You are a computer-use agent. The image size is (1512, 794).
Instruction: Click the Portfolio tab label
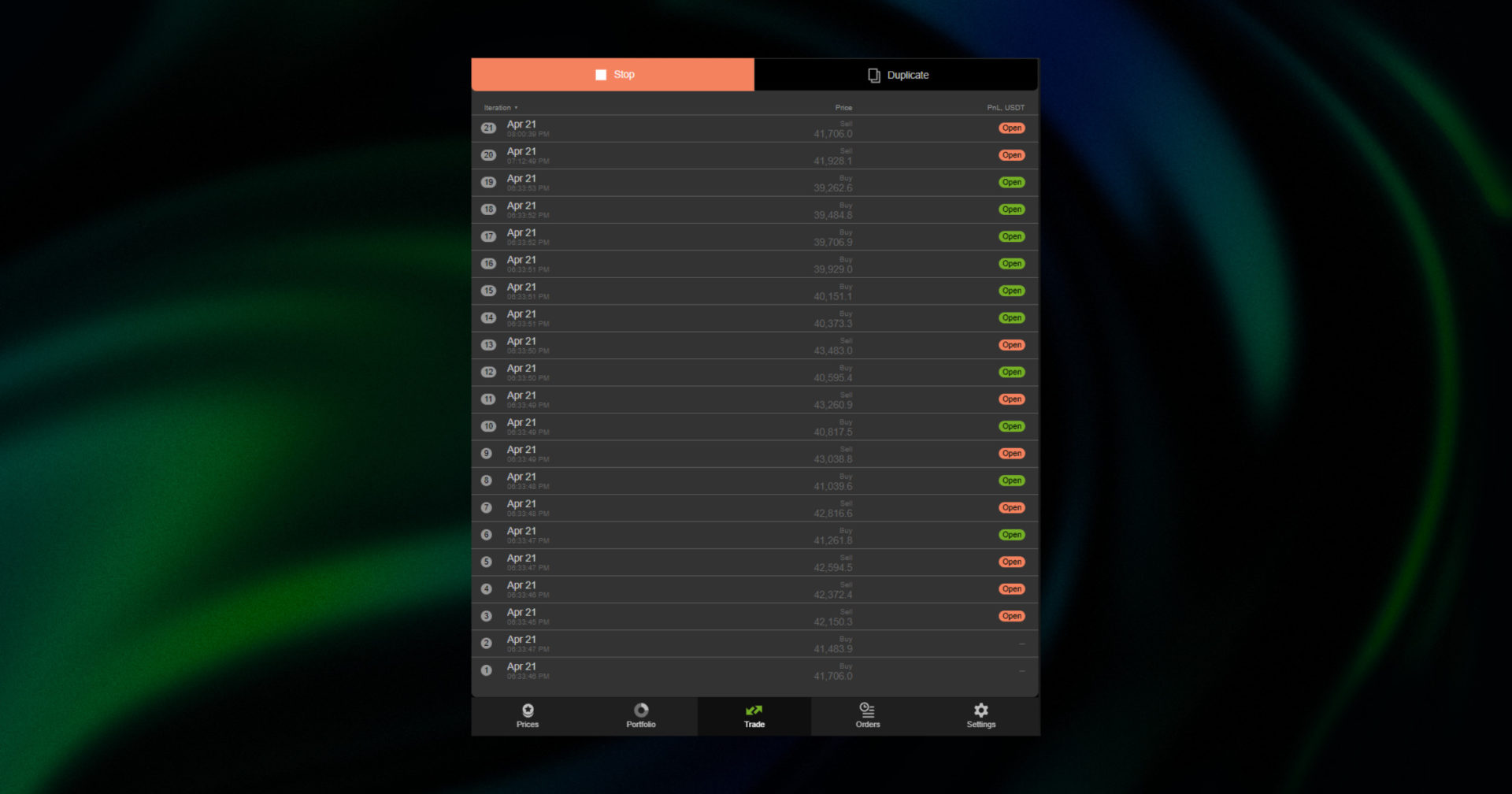[x=641, y=725]
